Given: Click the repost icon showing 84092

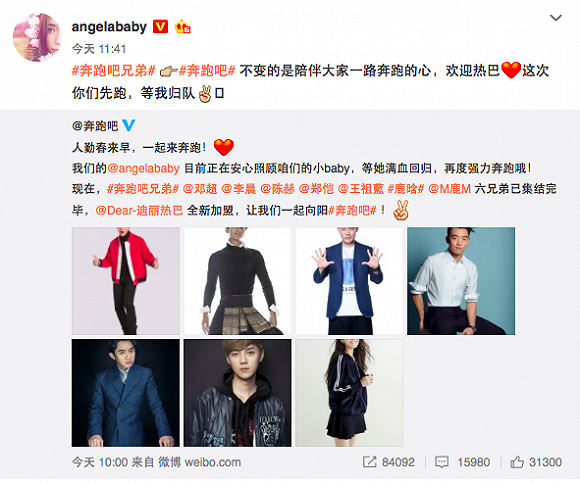Looking at the screenshot, I should click(369, 462).
